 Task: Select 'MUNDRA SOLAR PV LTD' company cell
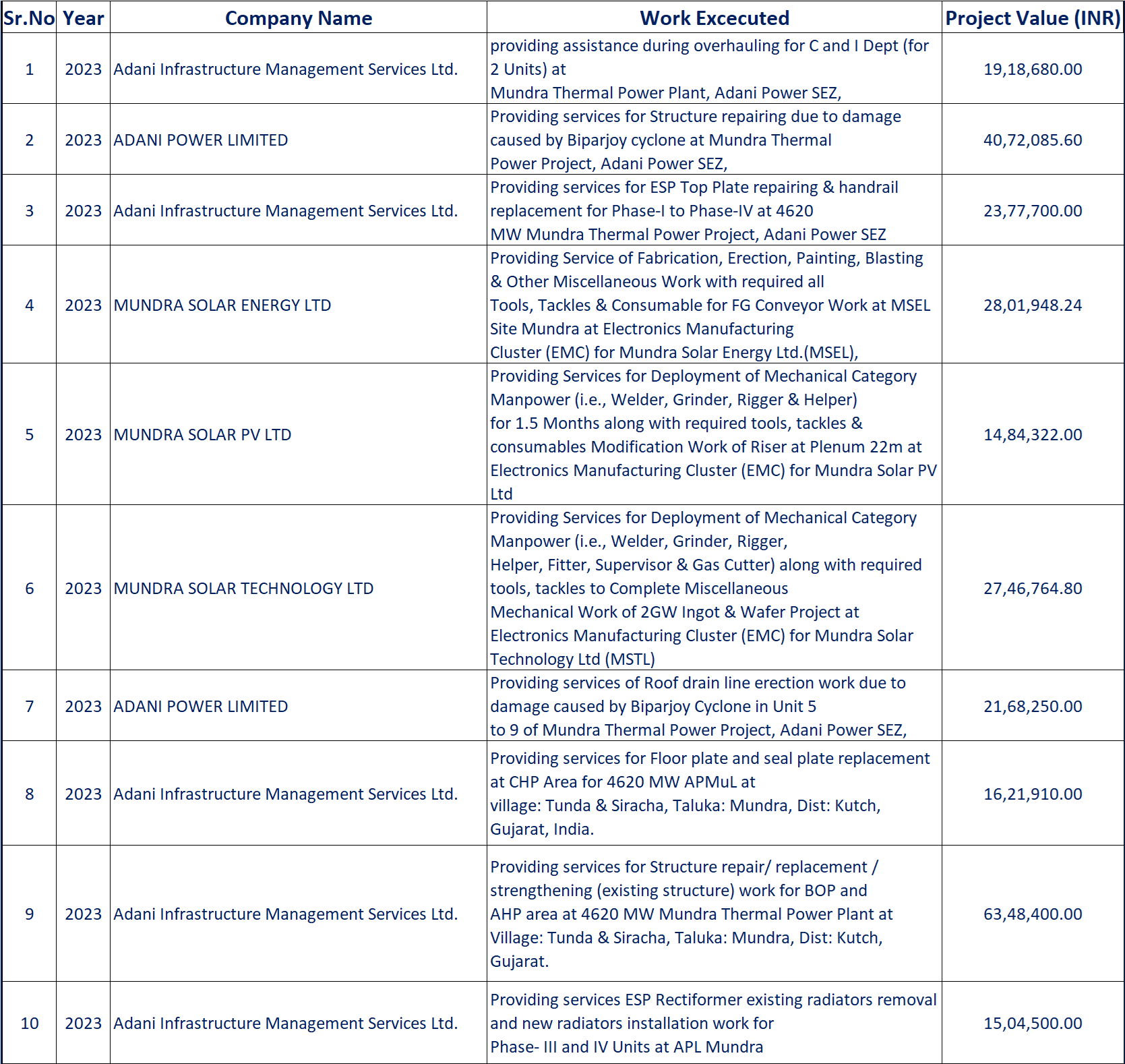299,434
